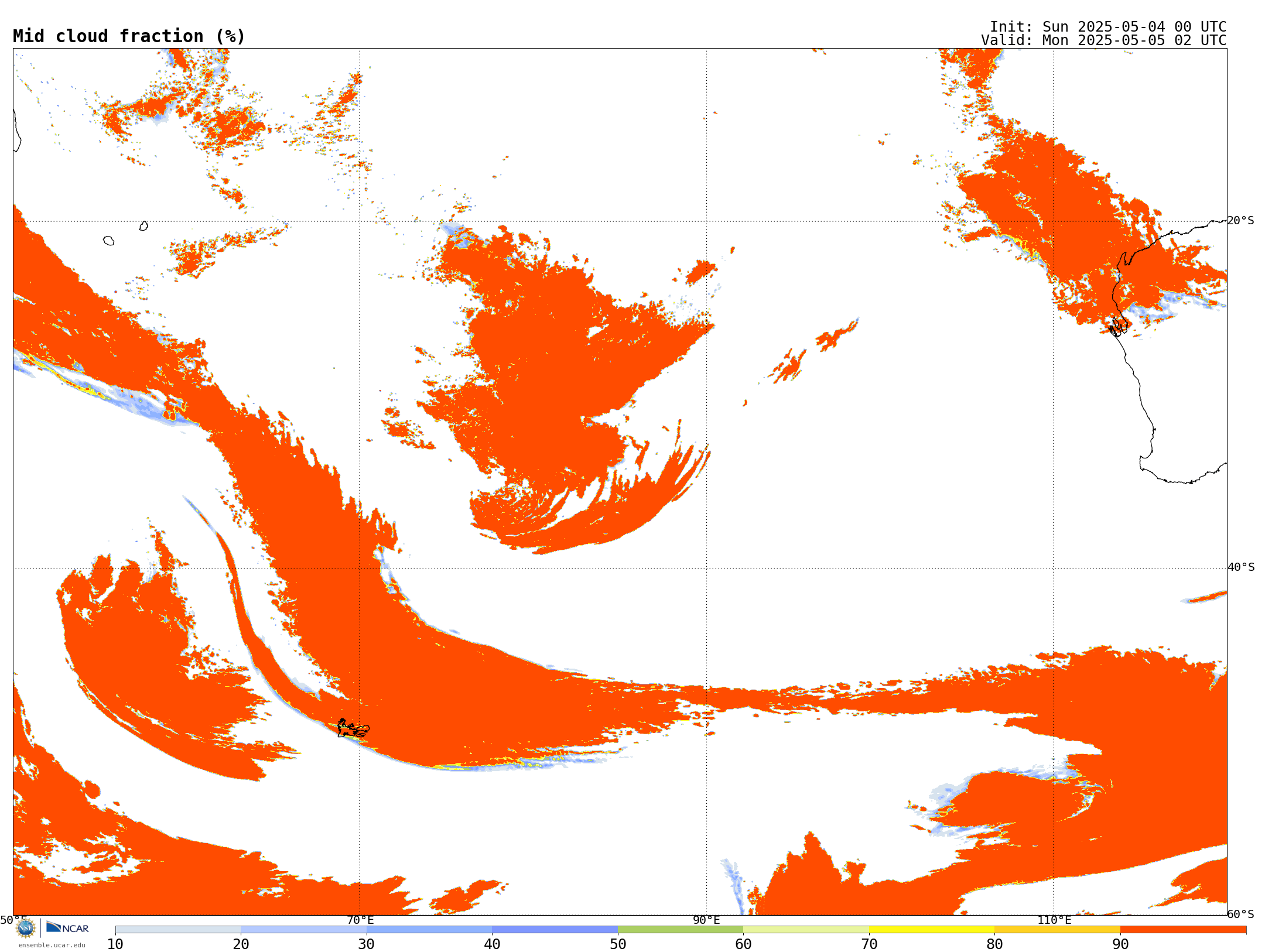Screen dimensions: 1265x952
Task: Click the colorbar tick label 70
Action: (x=869, y=944)
